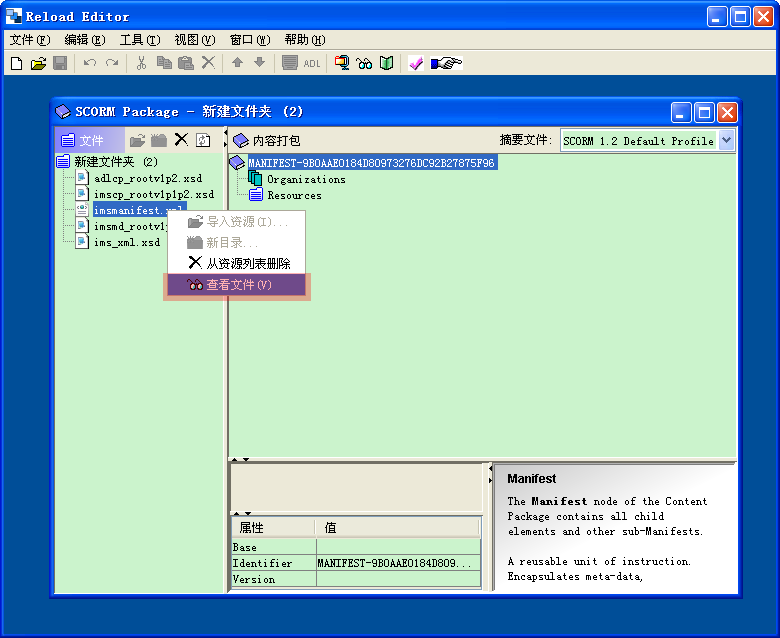Open the SCORM 1.2 Default Profile dropdown
This screenshot has height=638, width=780.
pos(726,140)
